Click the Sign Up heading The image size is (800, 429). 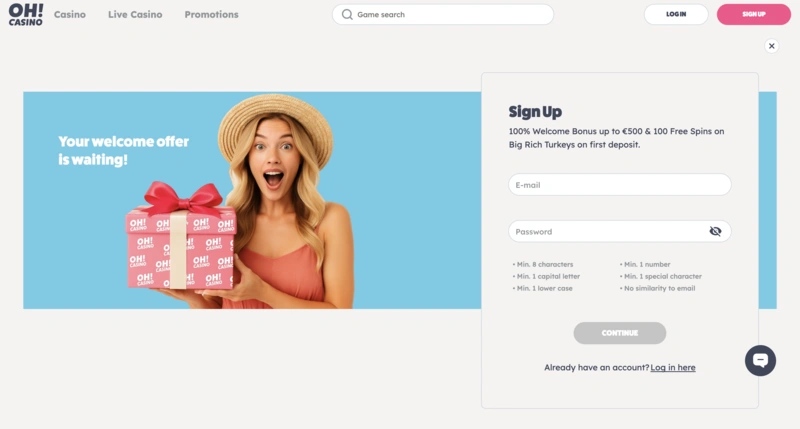[x=535, y=112]
